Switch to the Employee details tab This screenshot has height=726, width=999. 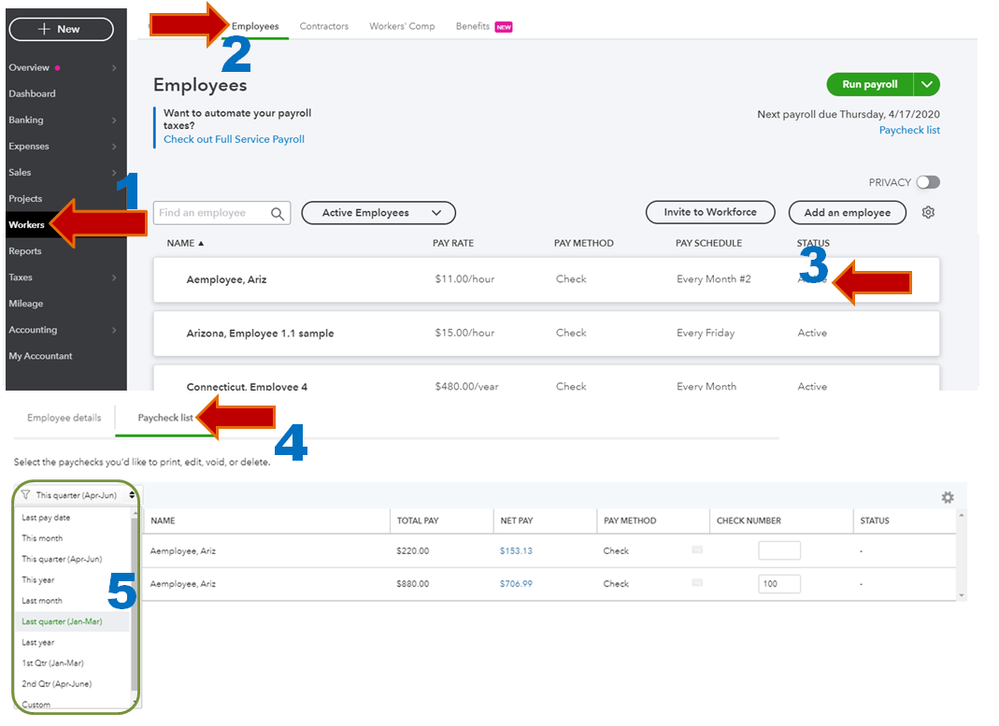[64, 418]
